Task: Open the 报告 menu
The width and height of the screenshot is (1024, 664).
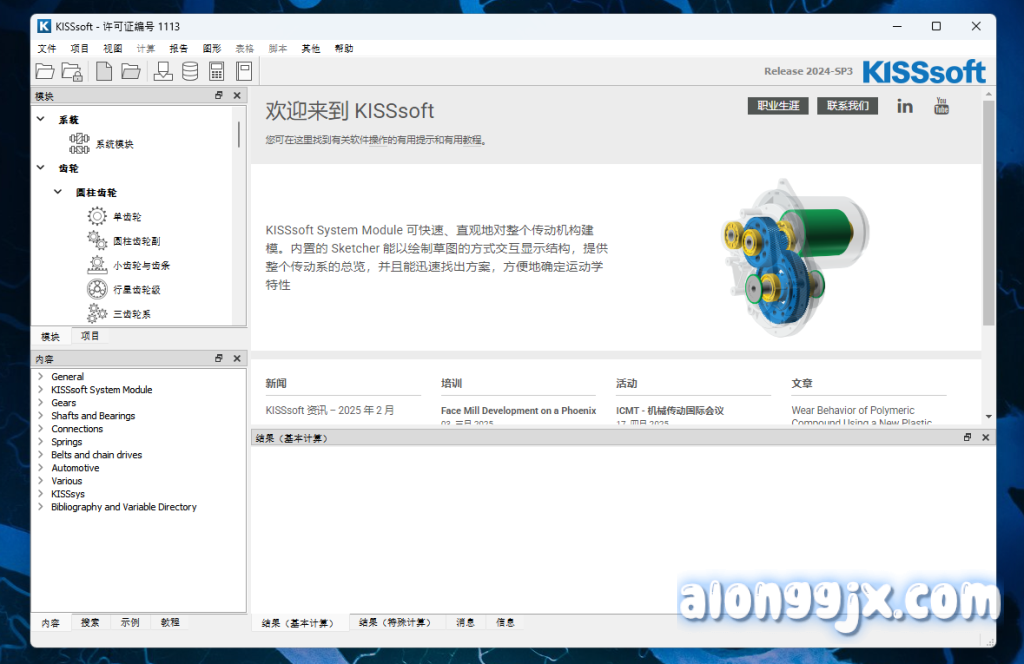Action: (178, 48)
